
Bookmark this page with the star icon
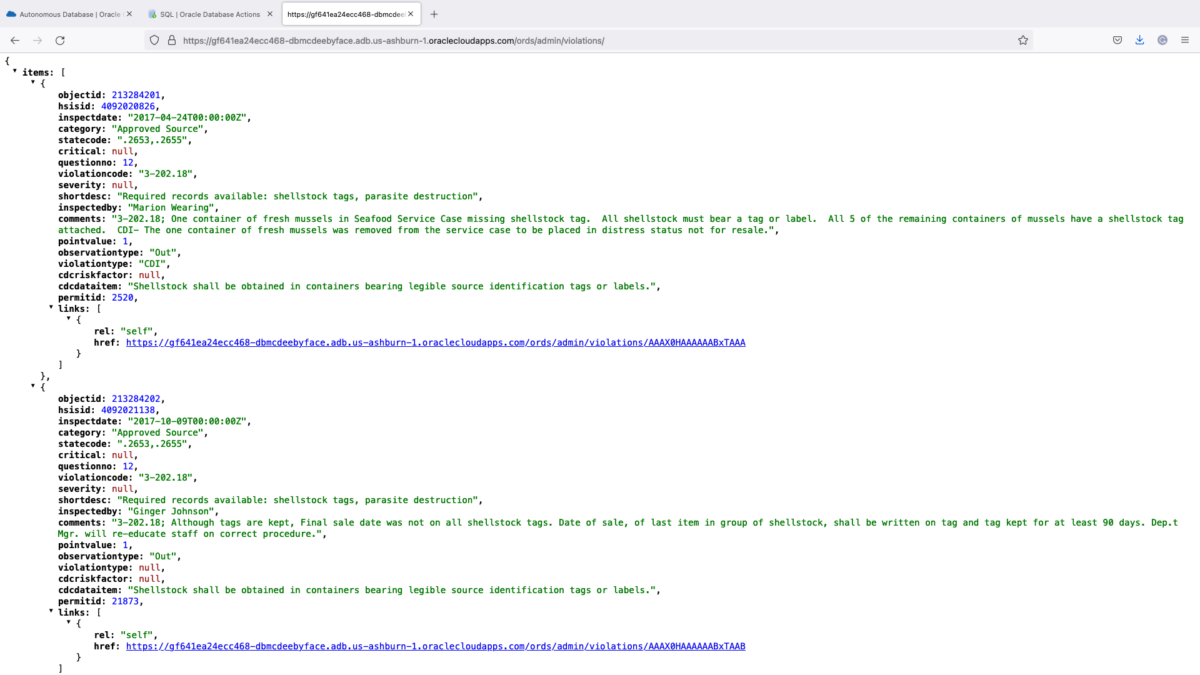(1022, 40)
